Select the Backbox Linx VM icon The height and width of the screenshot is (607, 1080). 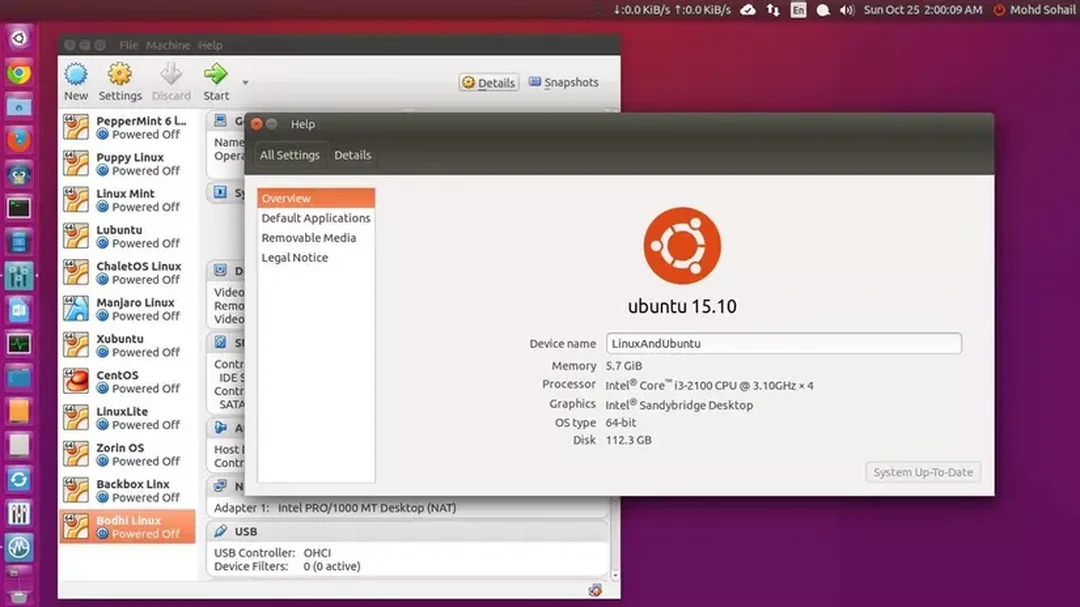pos(76,491)
